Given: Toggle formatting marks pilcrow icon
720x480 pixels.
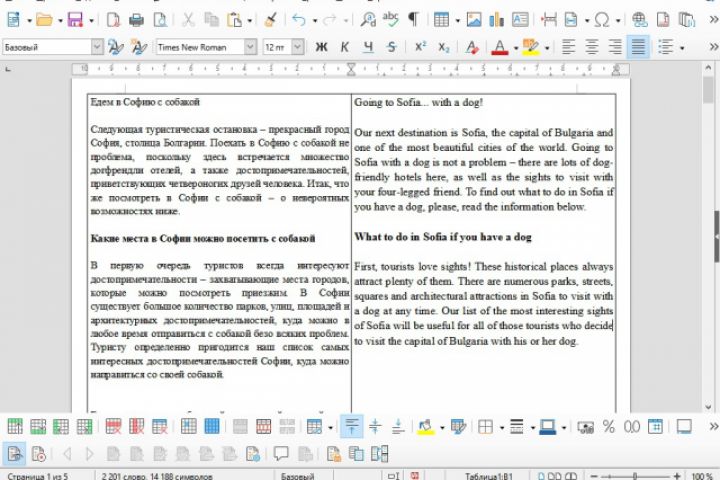Looking at the screenshot, I should point(414,20).
